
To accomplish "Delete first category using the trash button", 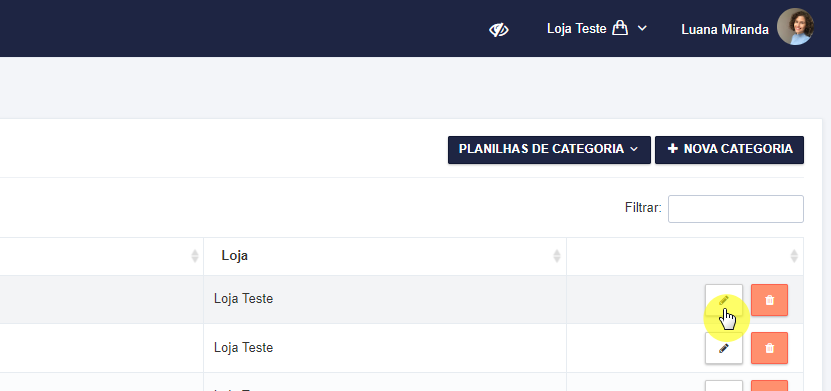I will [770, 300].
